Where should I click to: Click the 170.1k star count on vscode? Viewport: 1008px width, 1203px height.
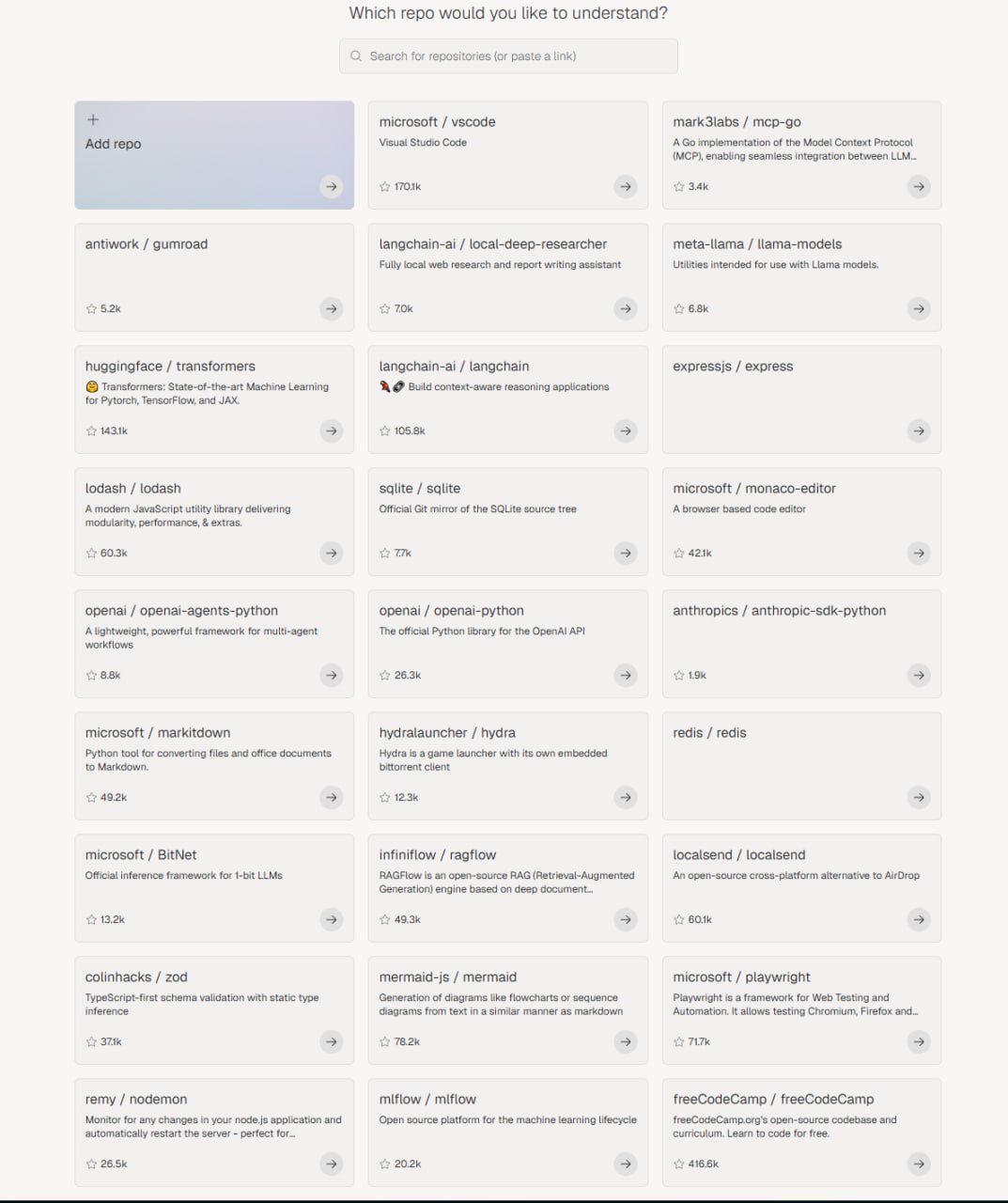click(408, 187)
